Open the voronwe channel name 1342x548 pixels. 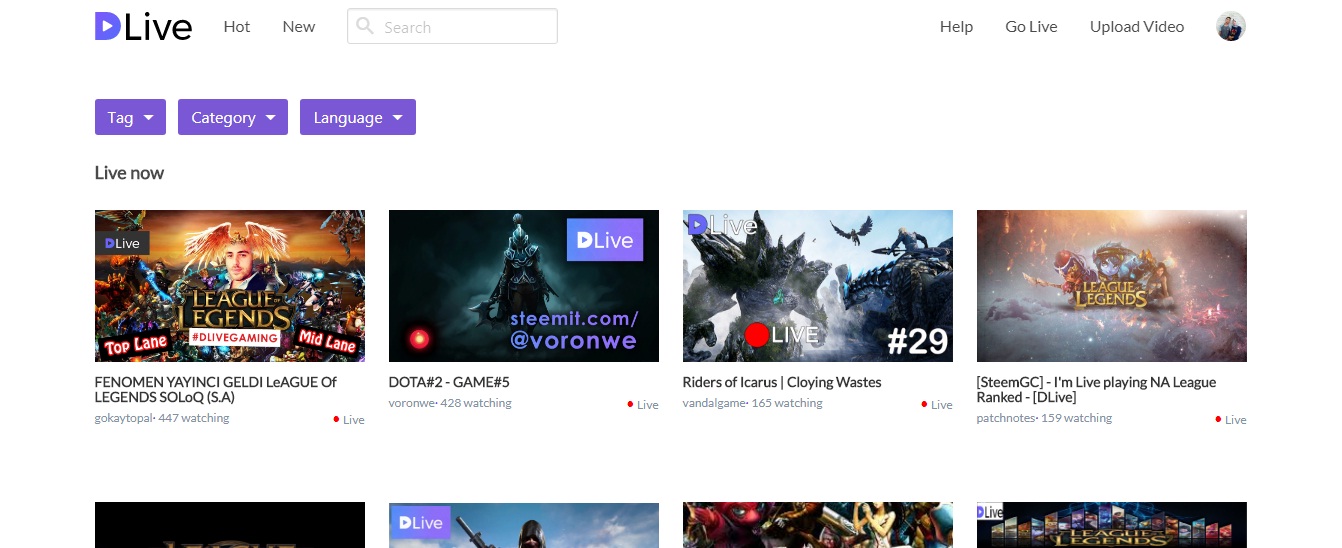coord(411,403)
